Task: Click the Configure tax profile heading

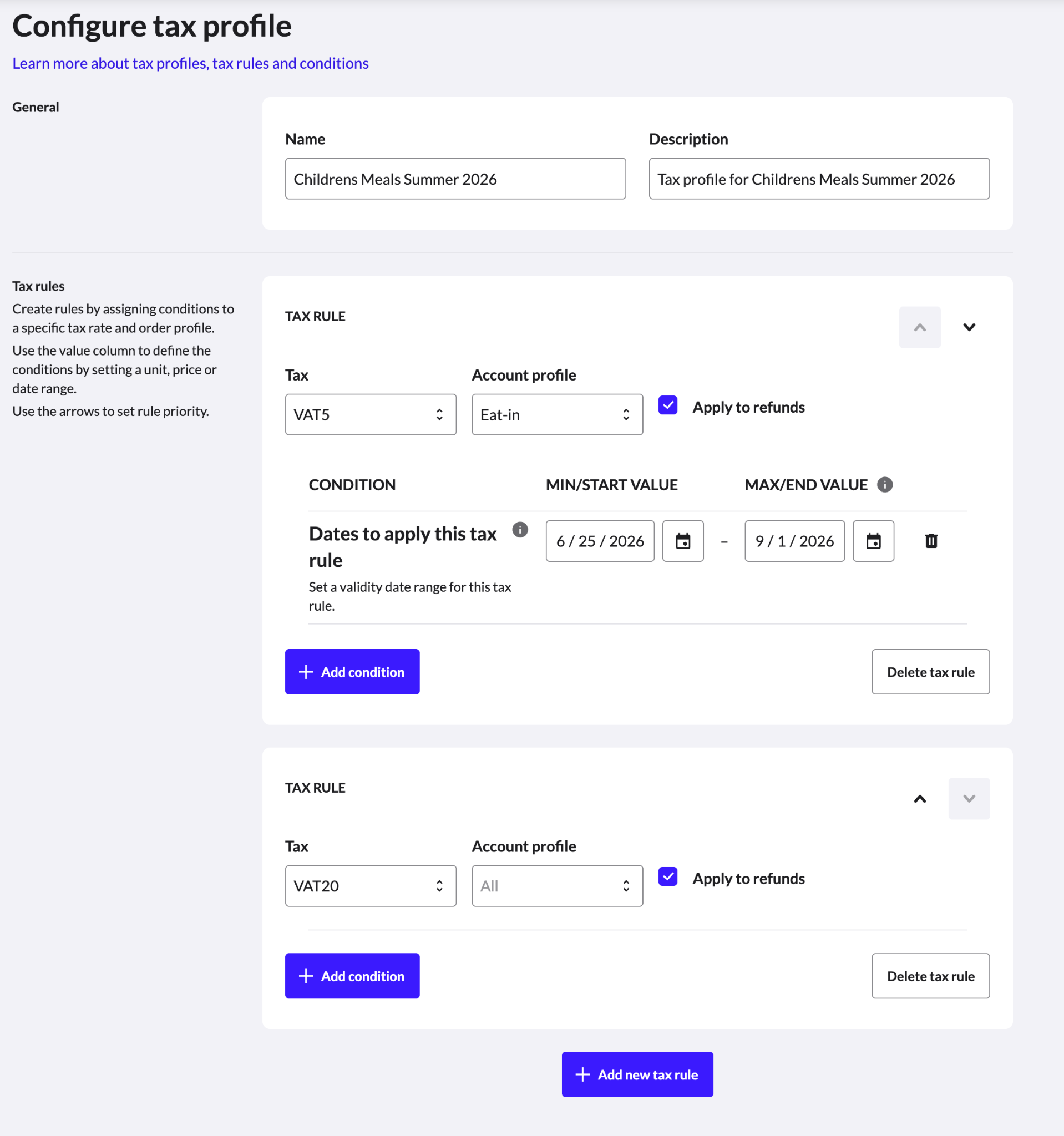Action: 152,26
